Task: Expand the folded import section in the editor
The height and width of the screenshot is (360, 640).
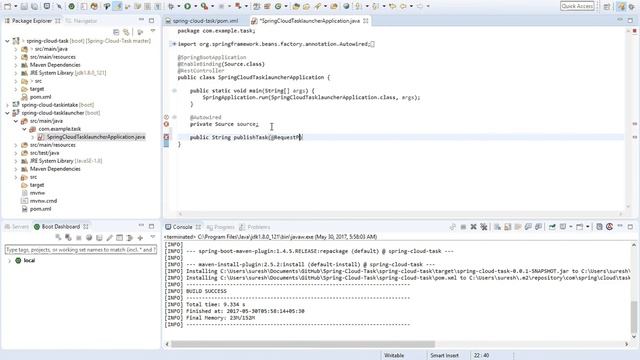Action: (x=173, y=44)
